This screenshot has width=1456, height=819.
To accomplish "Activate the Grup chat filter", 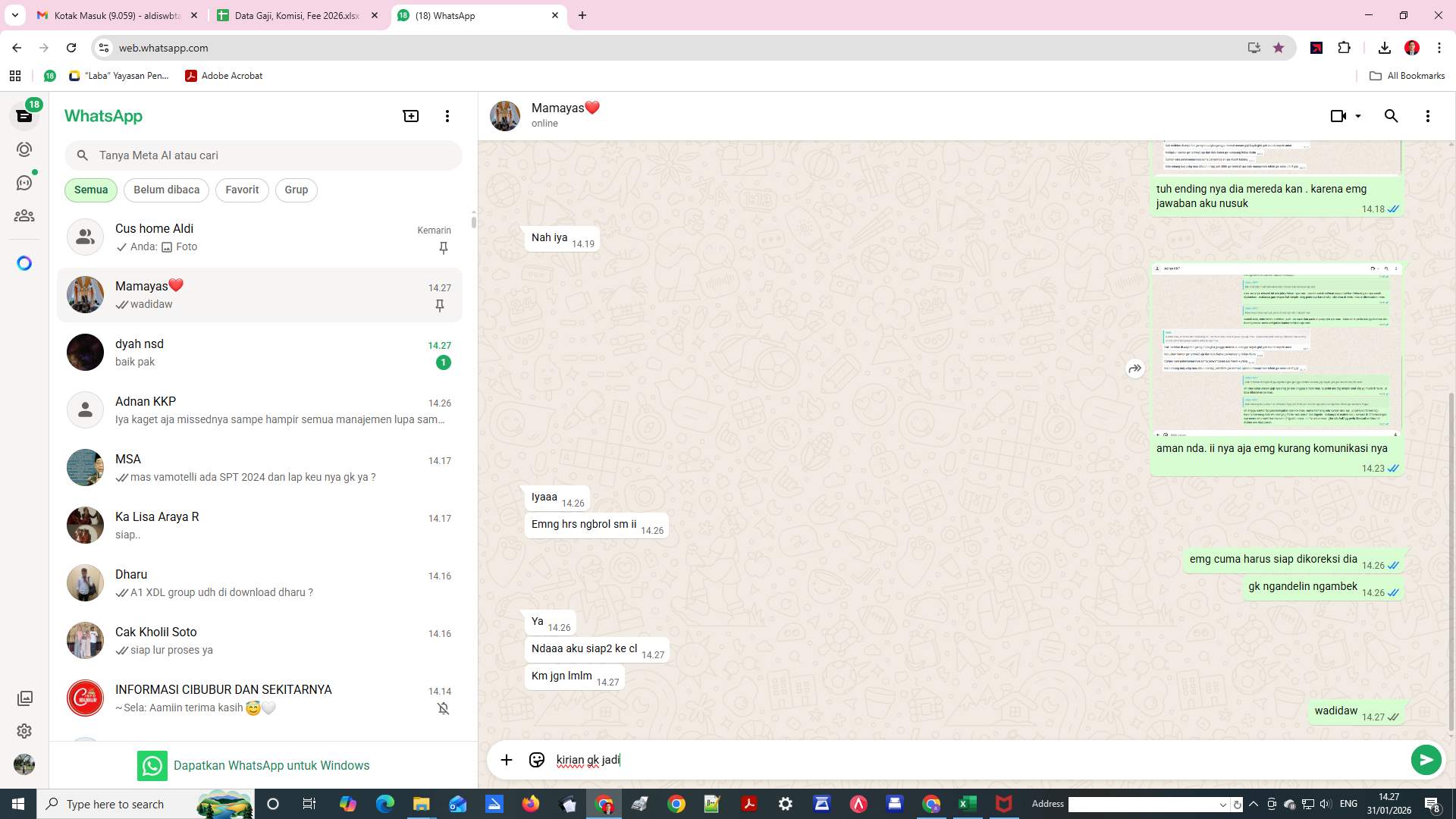I will (296, 190).
